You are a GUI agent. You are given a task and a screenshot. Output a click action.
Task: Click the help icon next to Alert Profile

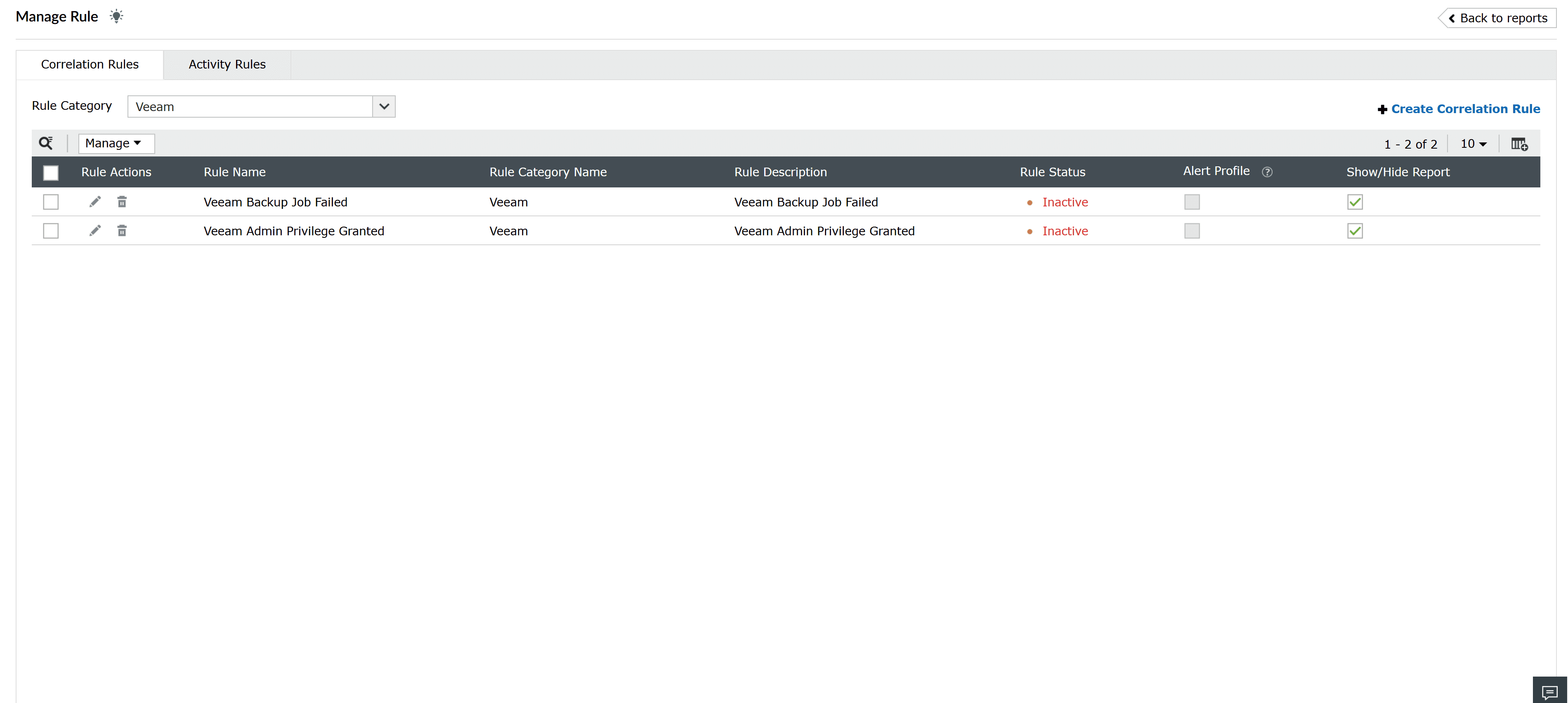click(x=1267, y=172)
